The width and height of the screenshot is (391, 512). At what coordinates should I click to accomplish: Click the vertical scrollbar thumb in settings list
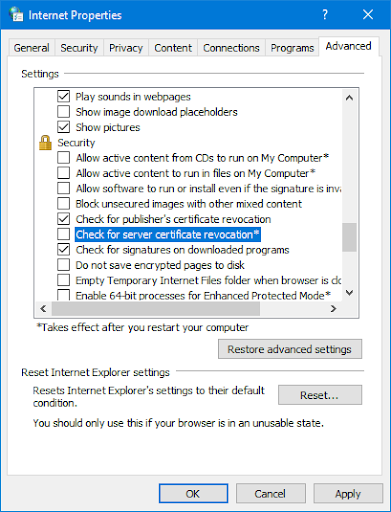349,237
